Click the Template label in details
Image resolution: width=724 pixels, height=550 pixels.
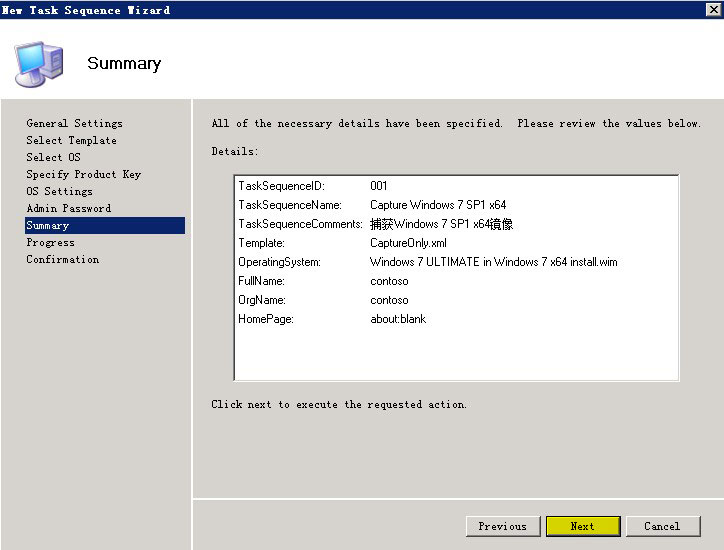[x=261, y=243]
